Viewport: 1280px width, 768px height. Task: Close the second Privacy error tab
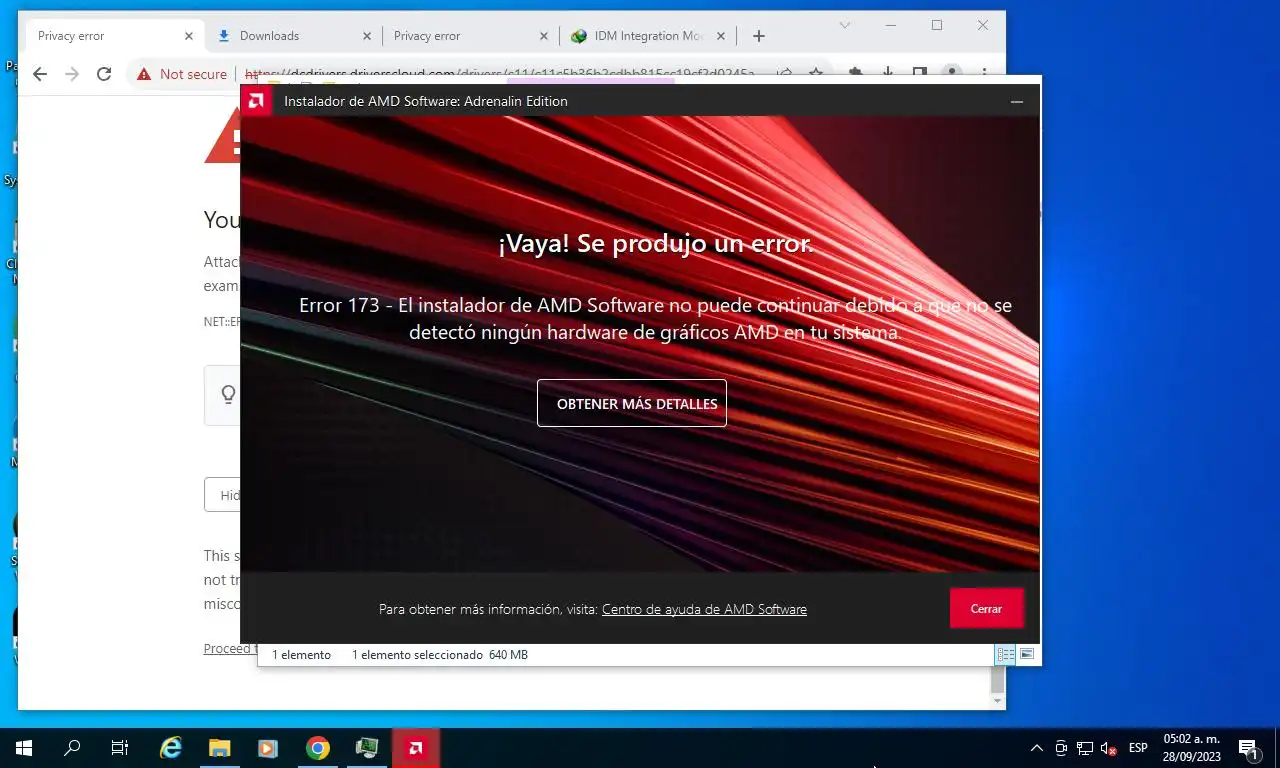point(544,36)
